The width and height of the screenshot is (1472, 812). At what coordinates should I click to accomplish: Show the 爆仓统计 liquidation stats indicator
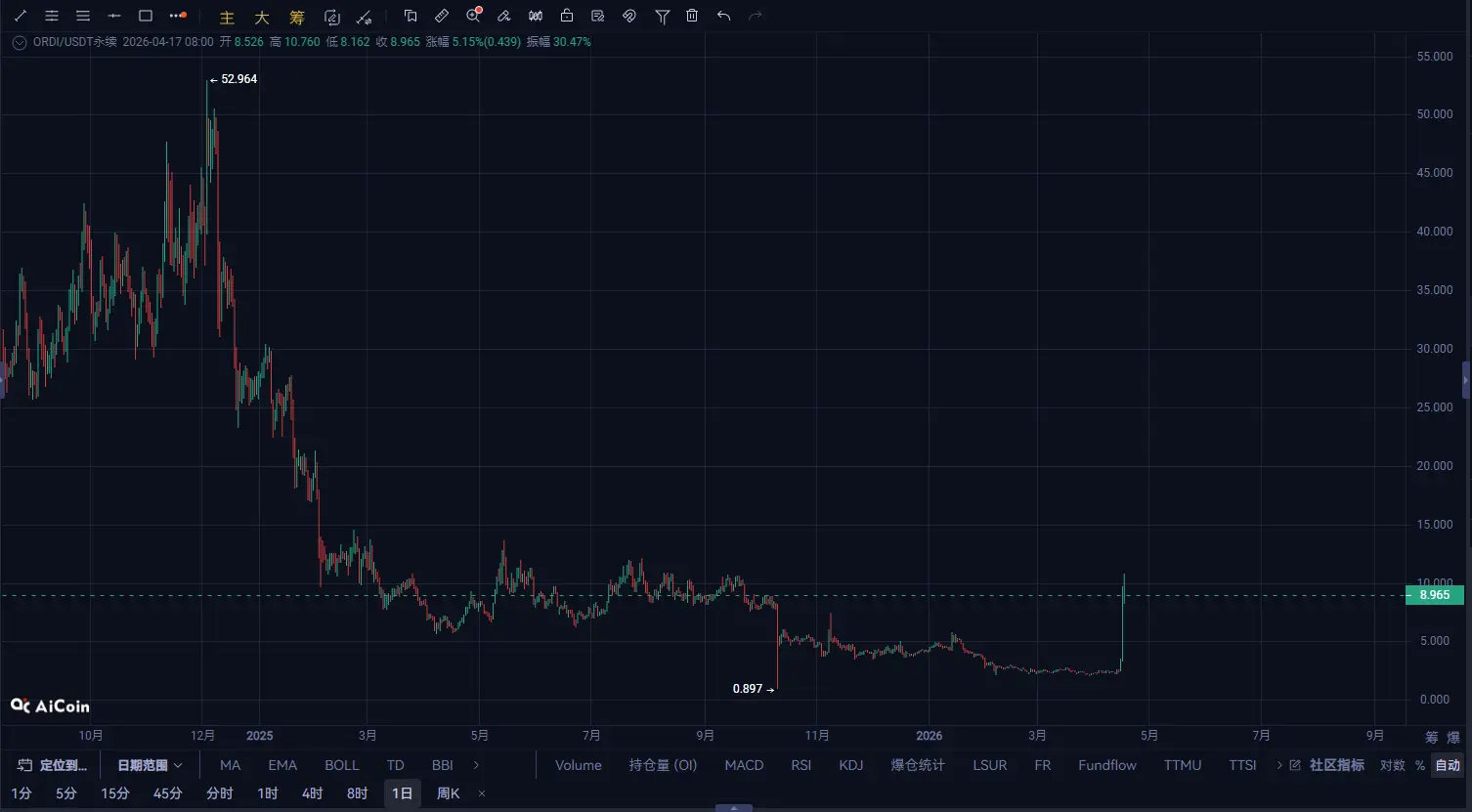click(x=918, y=765)
